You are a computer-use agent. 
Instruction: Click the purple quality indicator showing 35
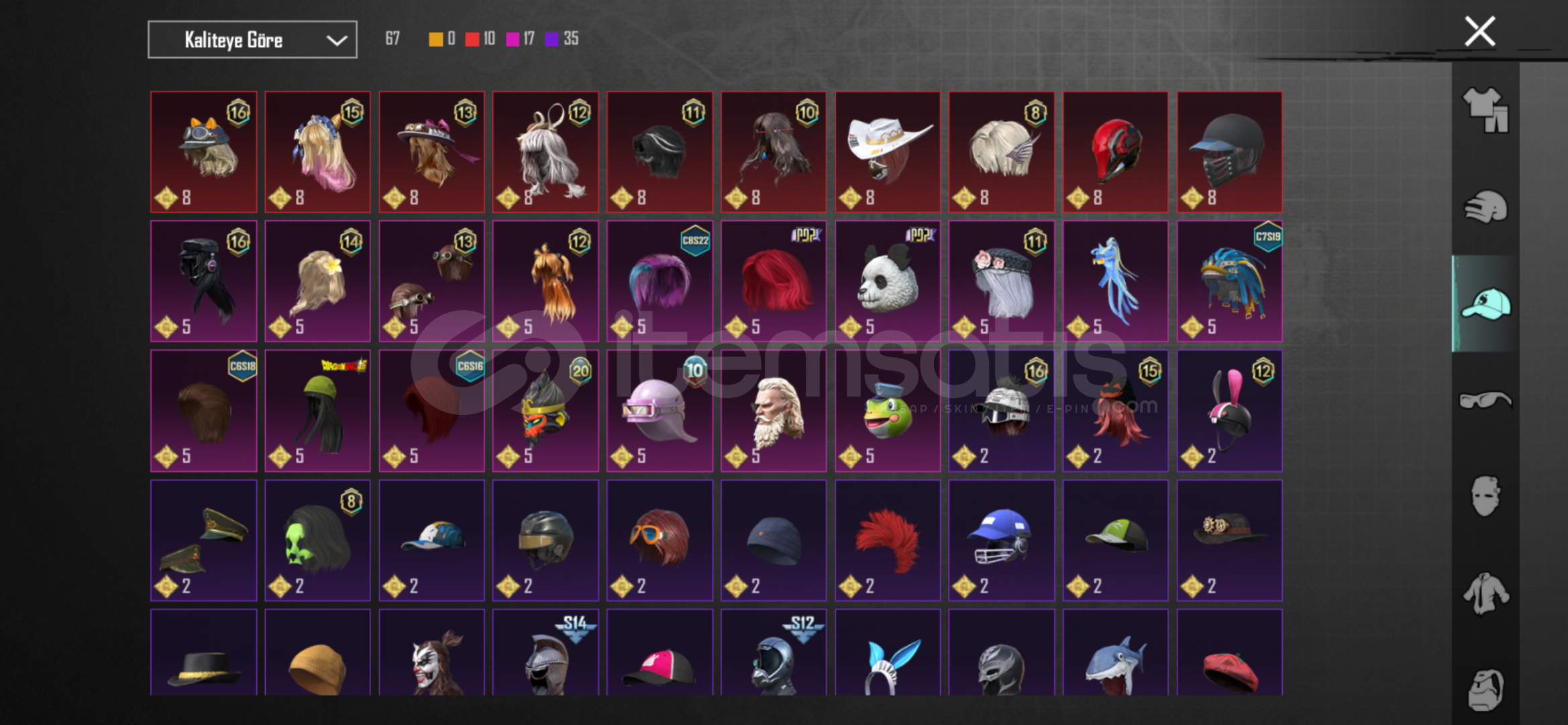point(562,39)
